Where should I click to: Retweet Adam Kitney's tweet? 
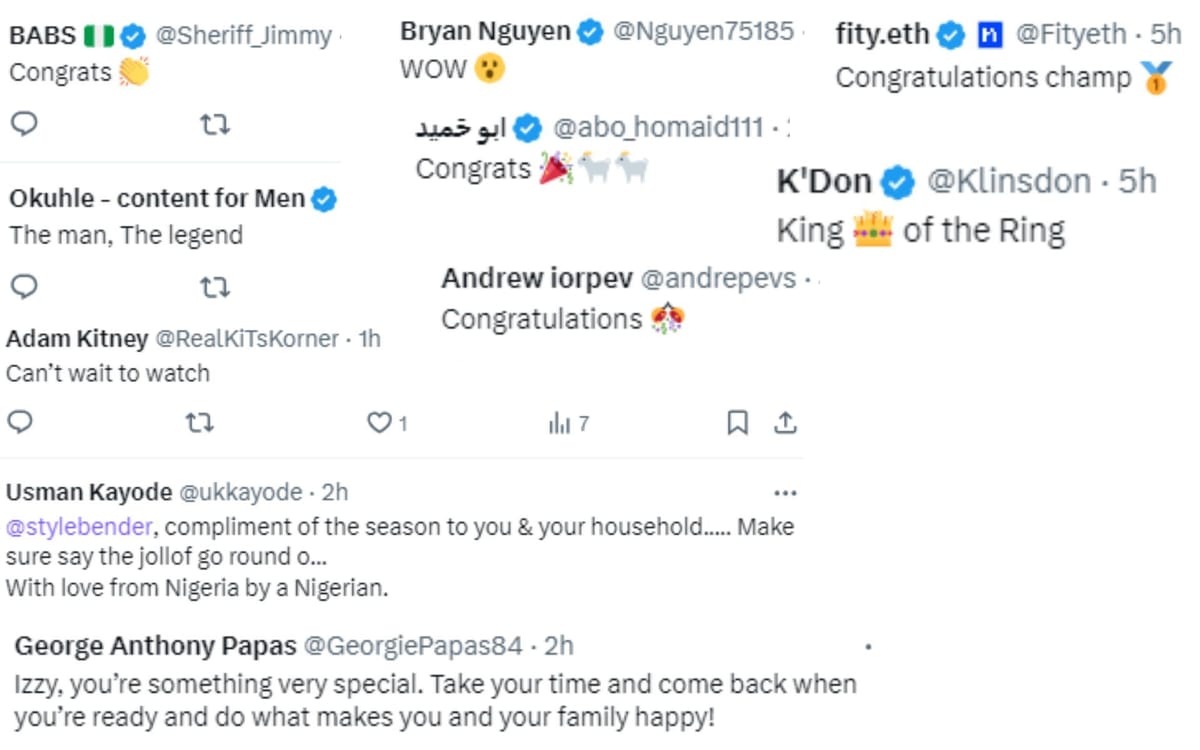[x=213, y=423]
